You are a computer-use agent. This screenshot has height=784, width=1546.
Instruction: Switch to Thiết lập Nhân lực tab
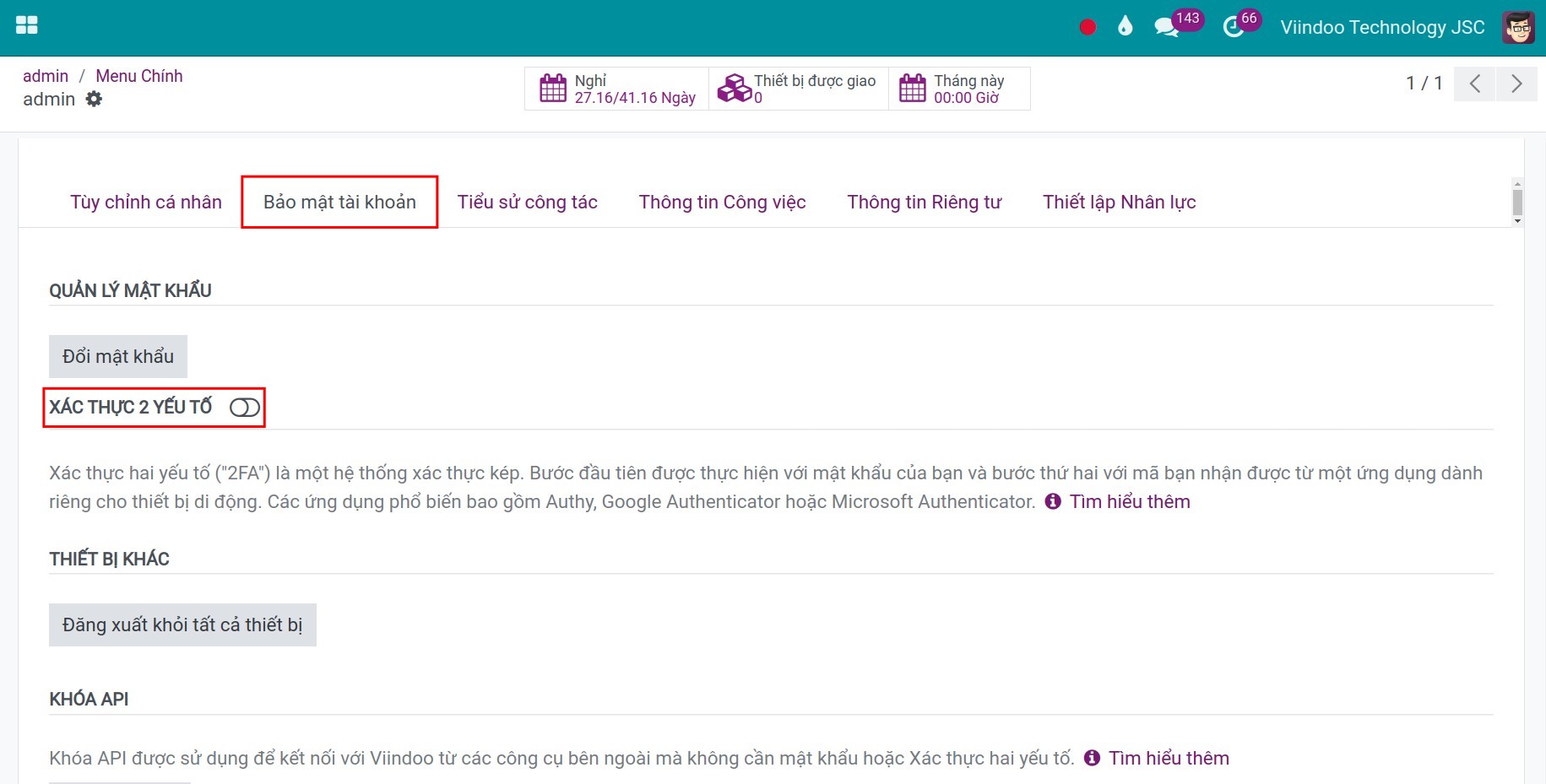1120,202
